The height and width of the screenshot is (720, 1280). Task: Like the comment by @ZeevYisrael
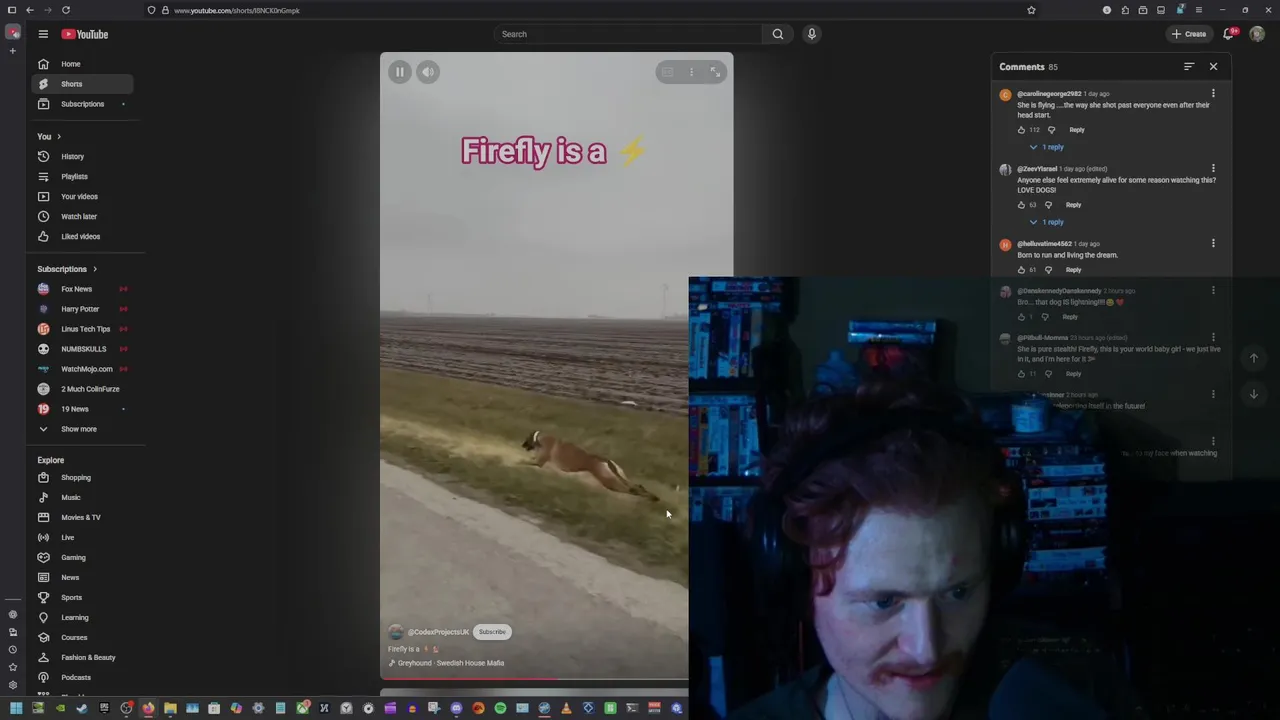[x=1021, y=205]
